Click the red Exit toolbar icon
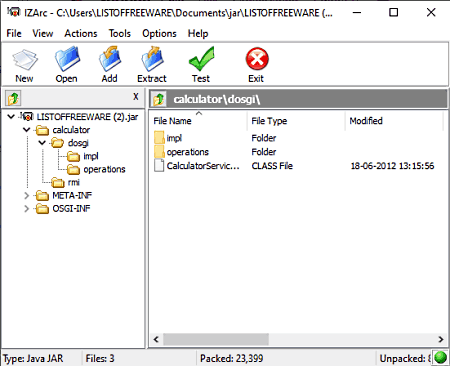 point(257,59)
